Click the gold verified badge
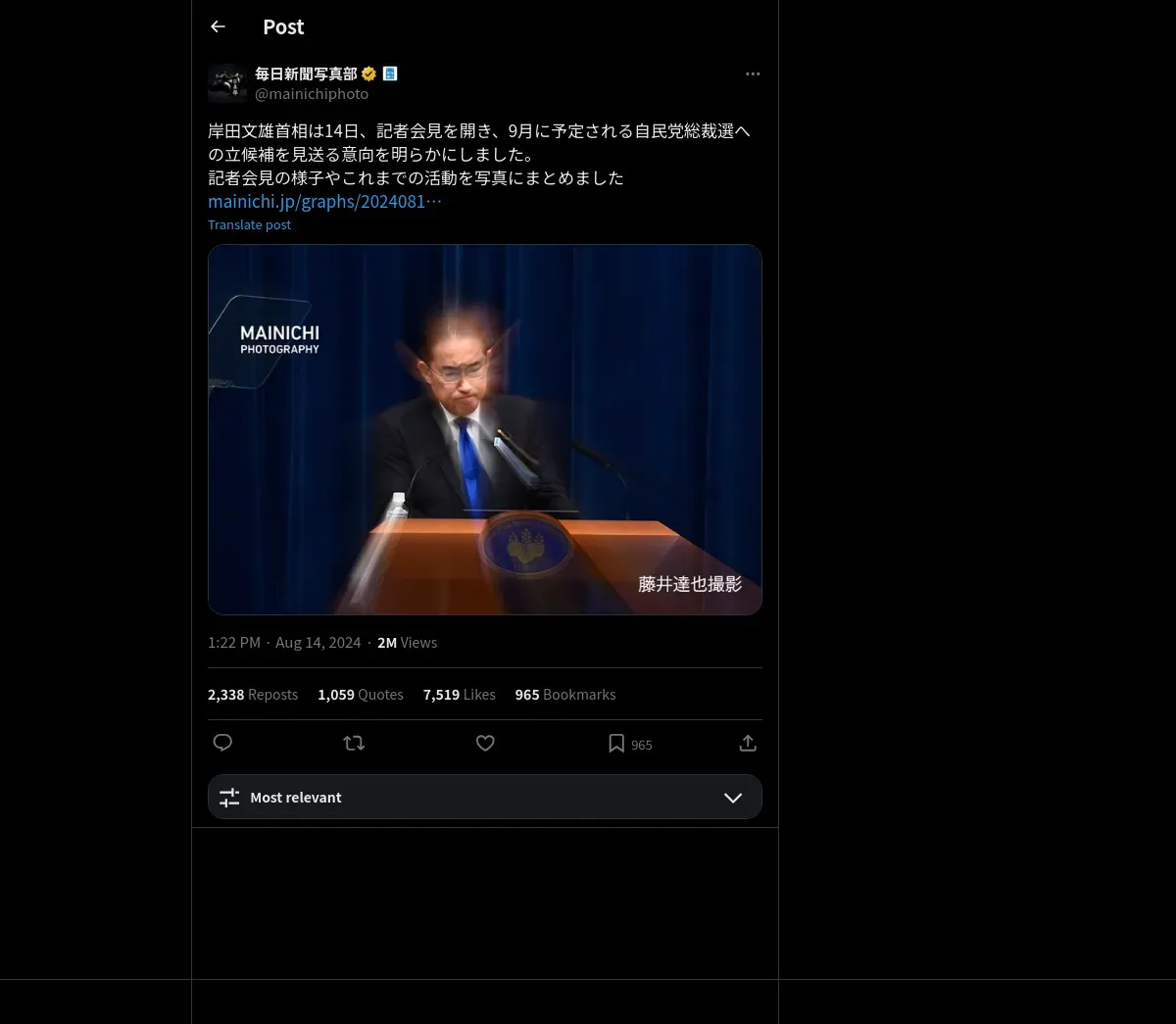1176x1024 pixels. click(369, 73)
